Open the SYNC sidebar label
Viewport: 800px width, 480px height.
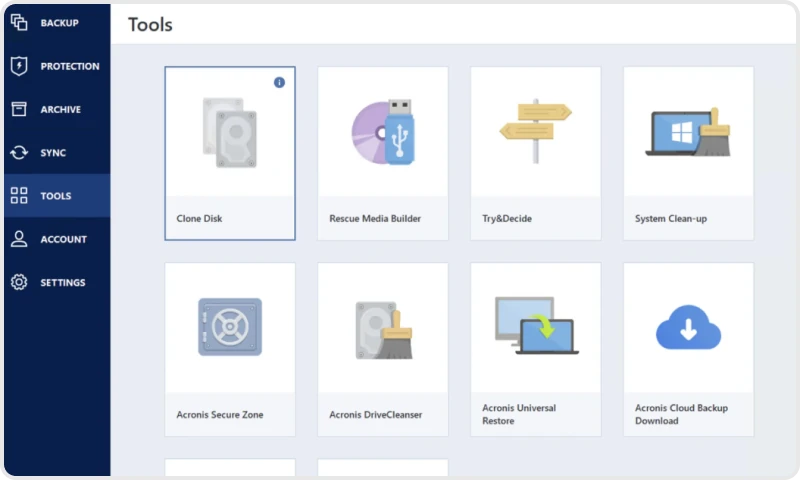[53, 153]
